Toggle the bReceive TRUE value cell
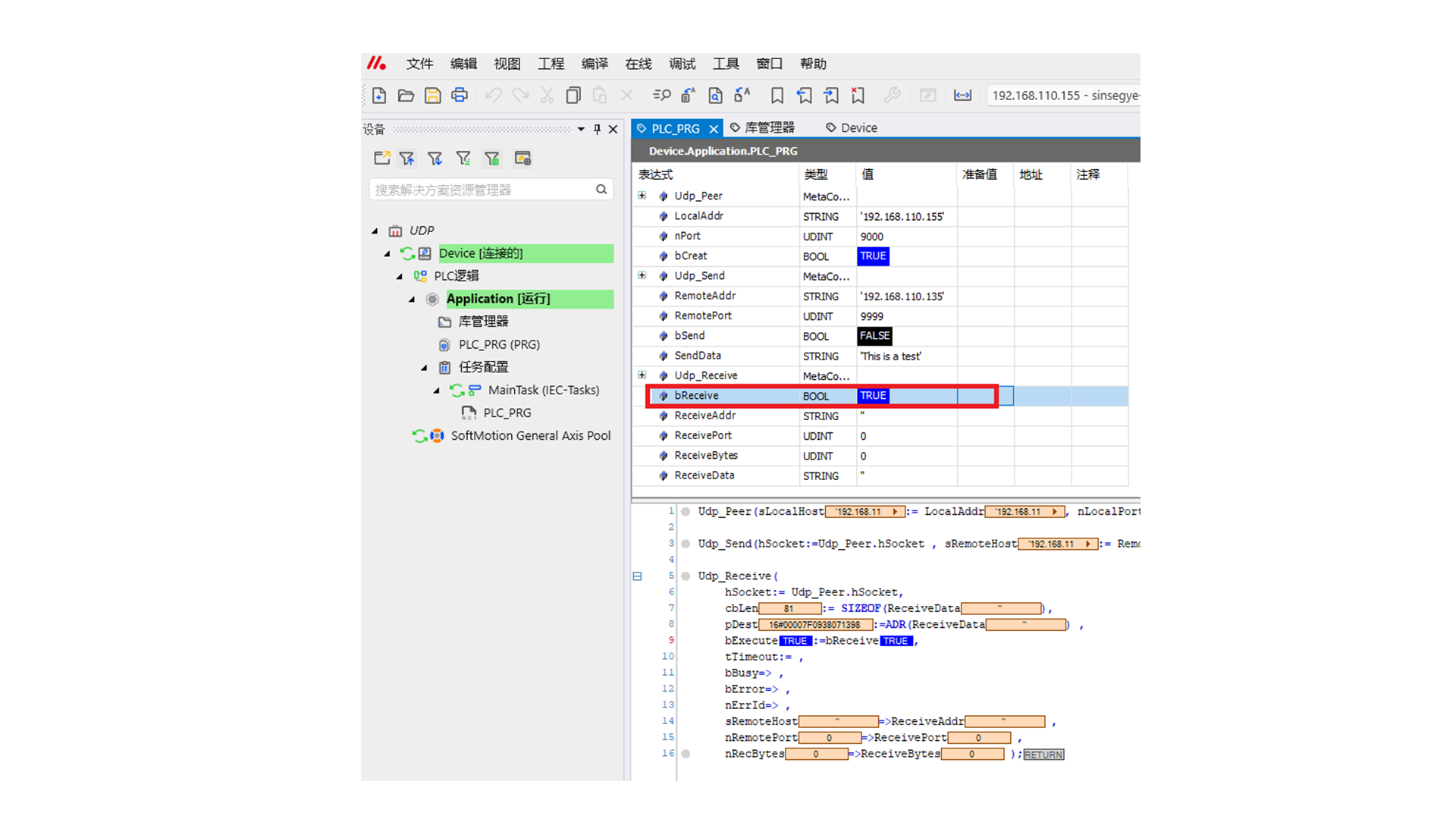This screenshot has width=1456, height=819. pos(873,396)
